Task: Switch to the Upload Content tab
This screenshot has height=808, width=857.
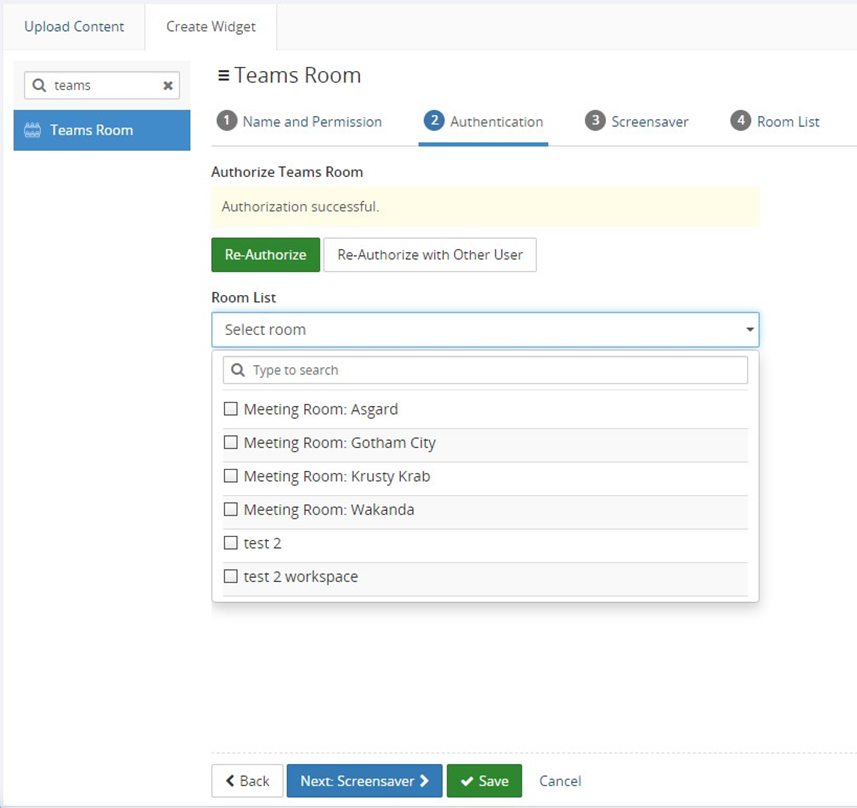Action: point(74,26)
